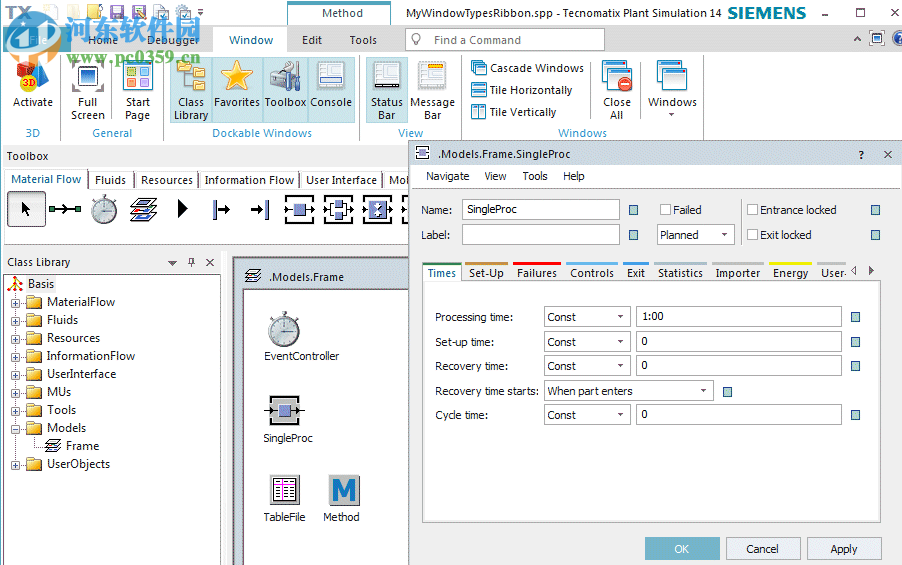This screenshot has width=902, height=565.
Task: Toggle the Message Bar view
Action: (x=432, y=90)
